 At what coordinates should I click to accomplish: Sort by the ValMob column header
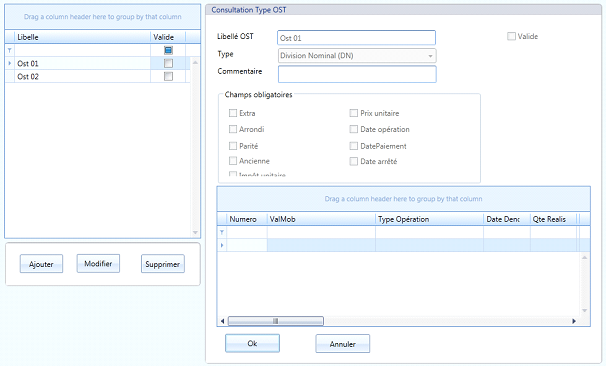(321, 219)
